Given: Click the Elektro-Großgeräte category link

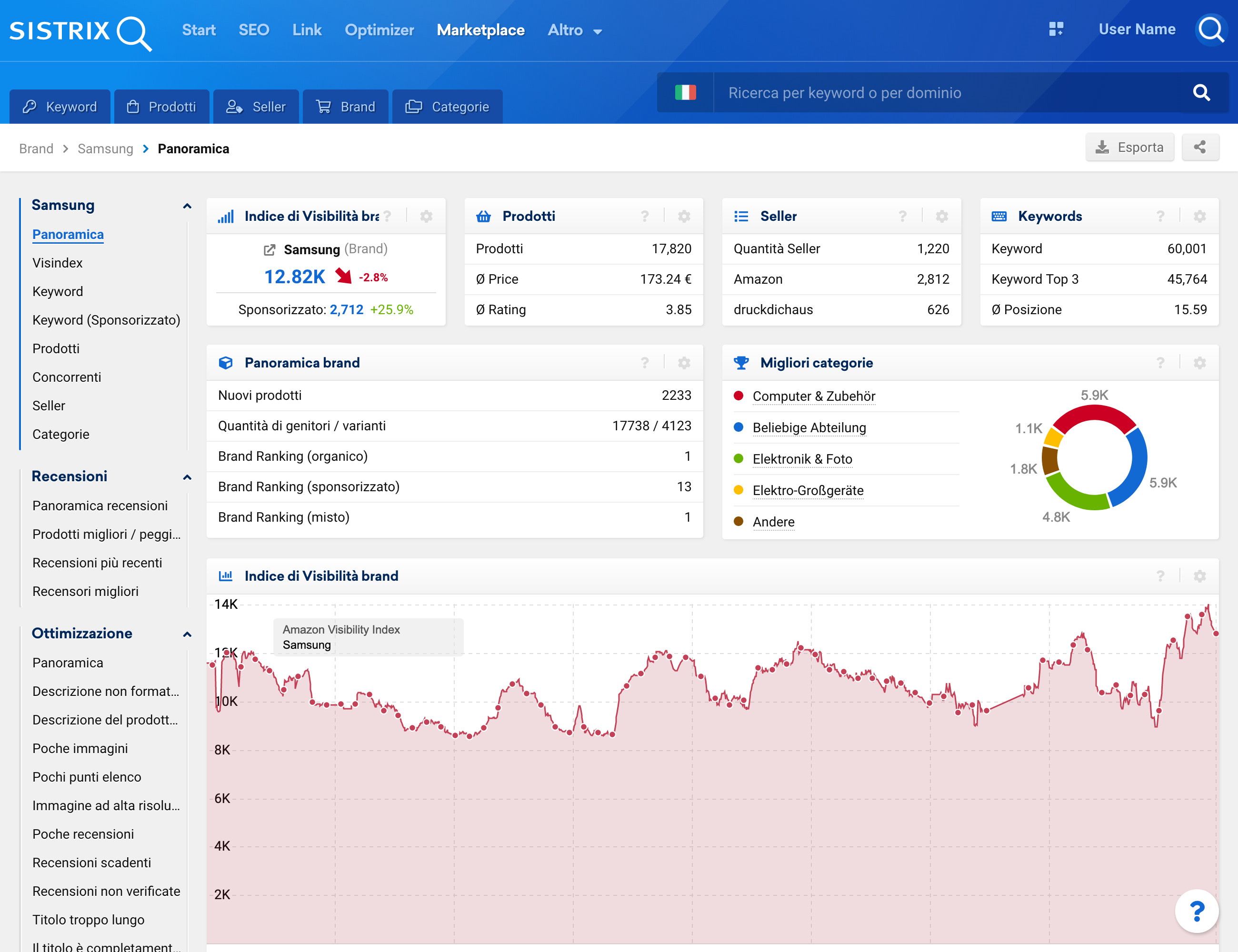Looking at the screenshot, I should 808,491.
